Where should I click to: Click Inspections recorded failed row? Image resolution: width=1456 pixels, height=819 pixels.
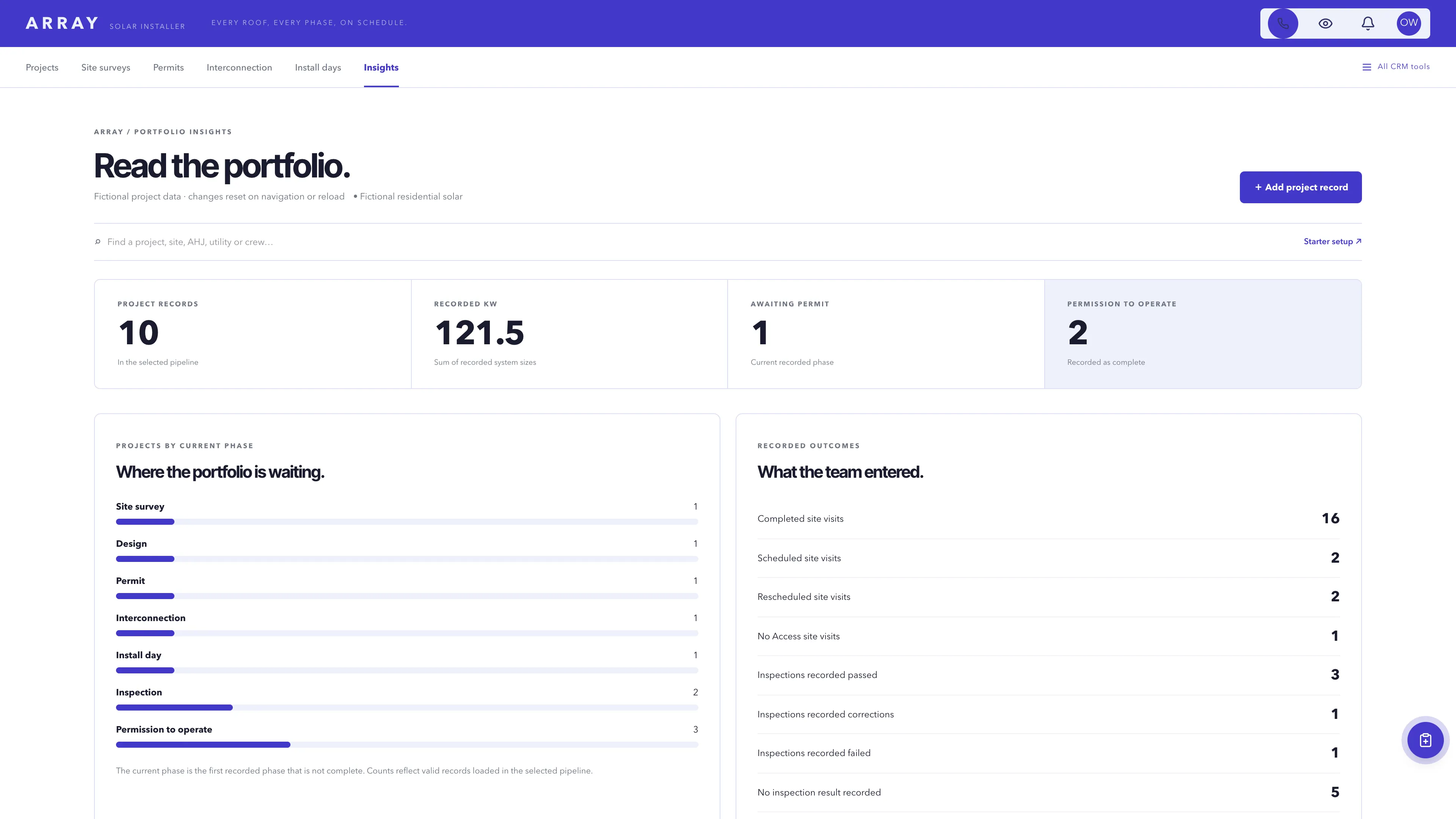(1048, 753)
